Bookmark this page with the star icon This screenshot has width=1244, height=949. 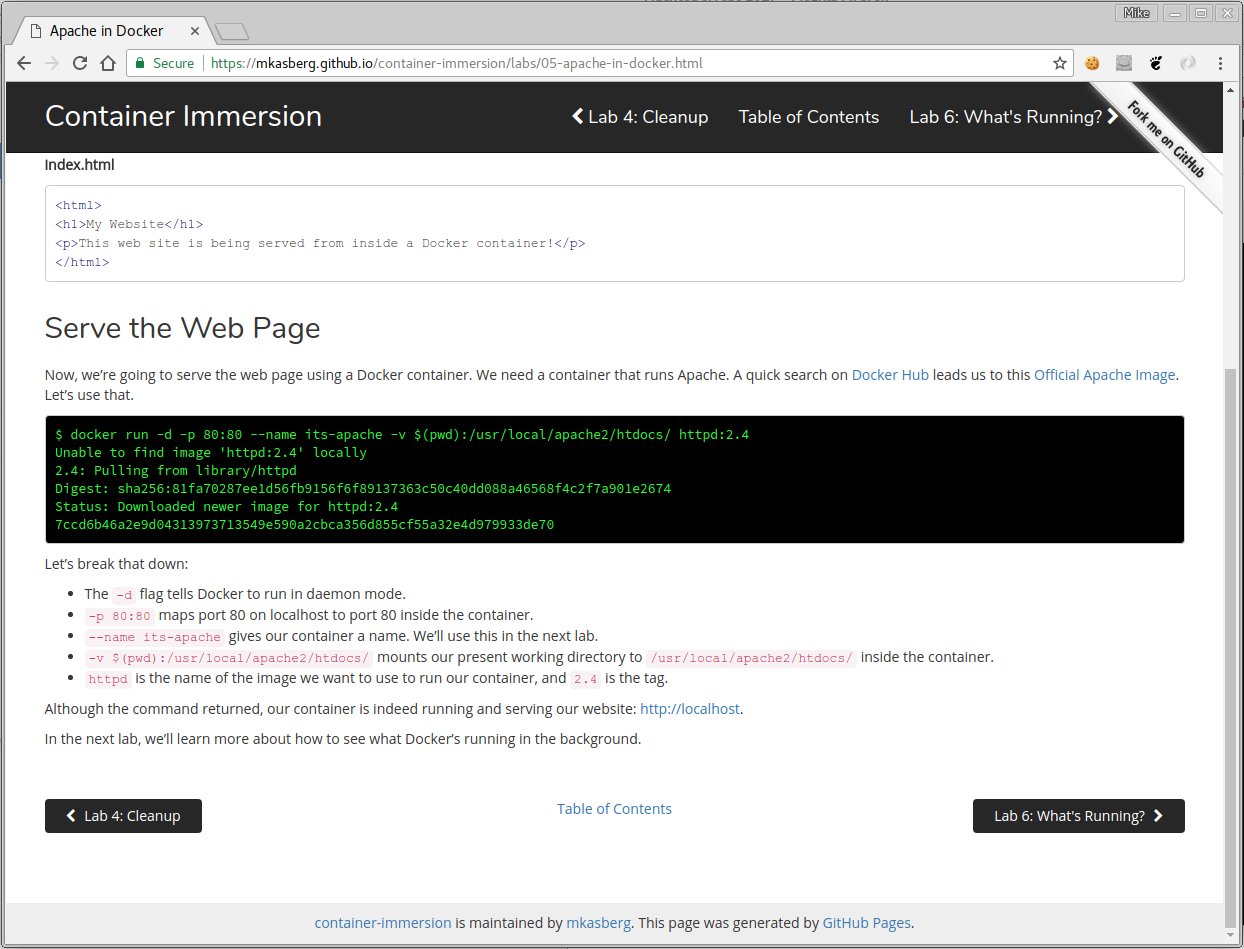click(x=1060, y=63)
